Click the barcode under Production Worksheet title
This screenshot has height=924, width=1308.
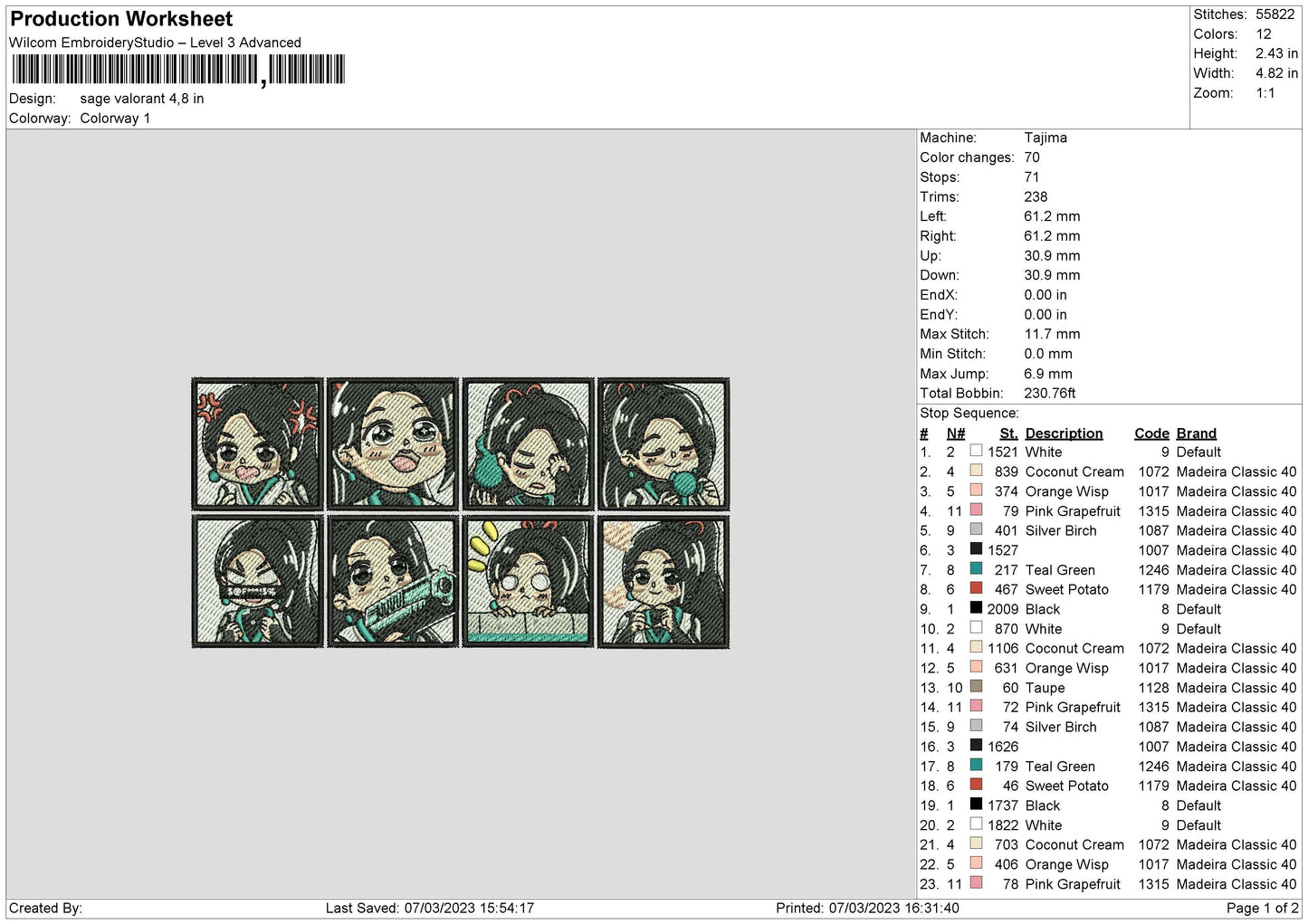point(178,70)
